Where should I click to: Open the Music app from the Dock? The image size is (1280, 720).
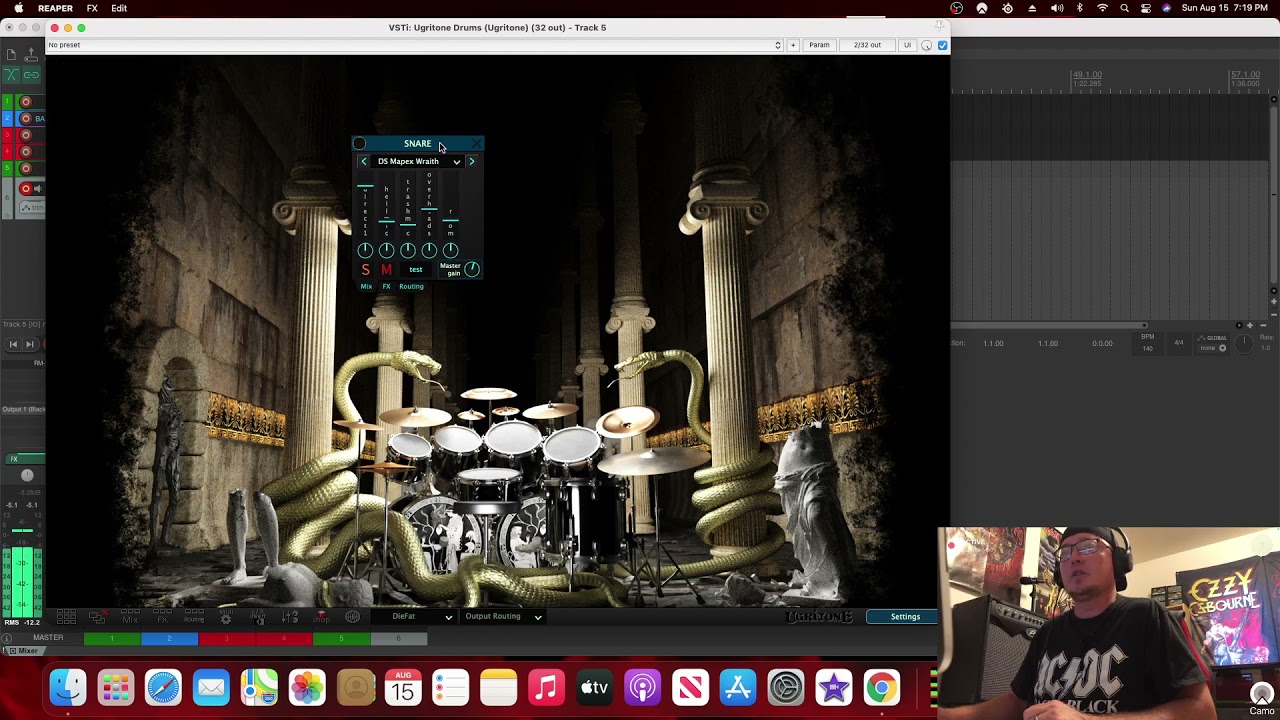pos(546,688)
